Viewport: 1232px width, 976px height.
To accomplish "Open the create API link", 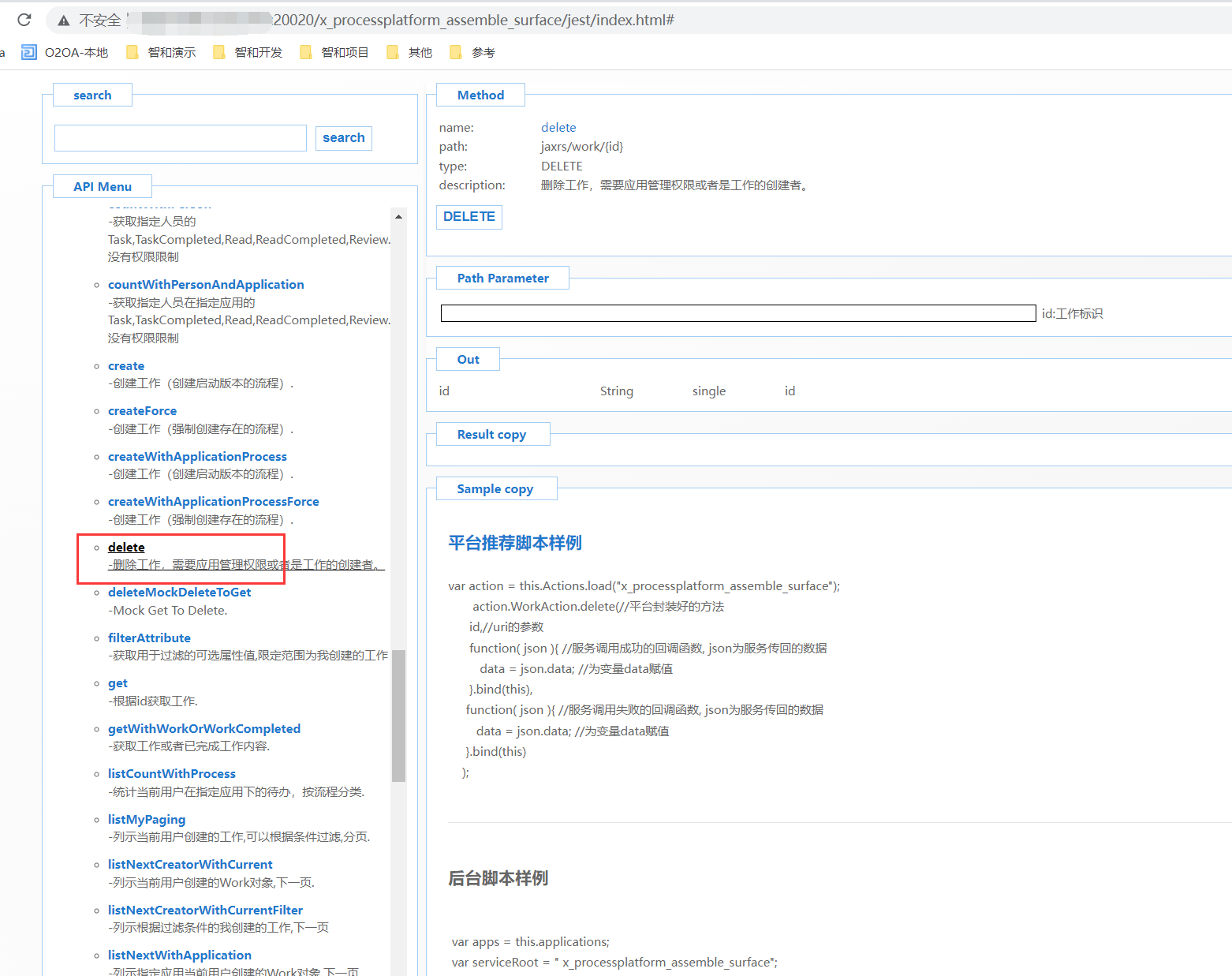I will pos(126,365).
